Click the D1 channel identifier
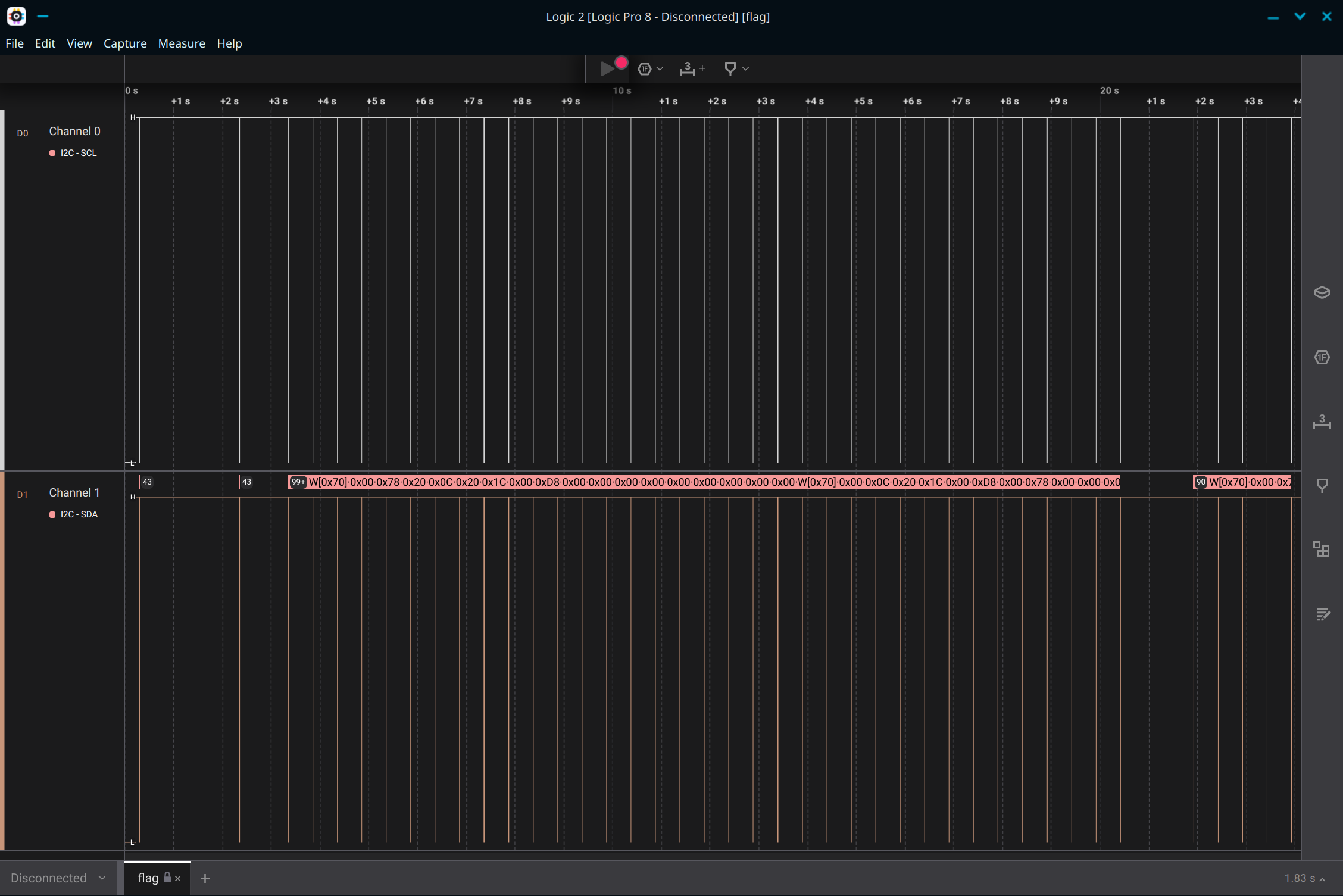 tap(23, 495)
